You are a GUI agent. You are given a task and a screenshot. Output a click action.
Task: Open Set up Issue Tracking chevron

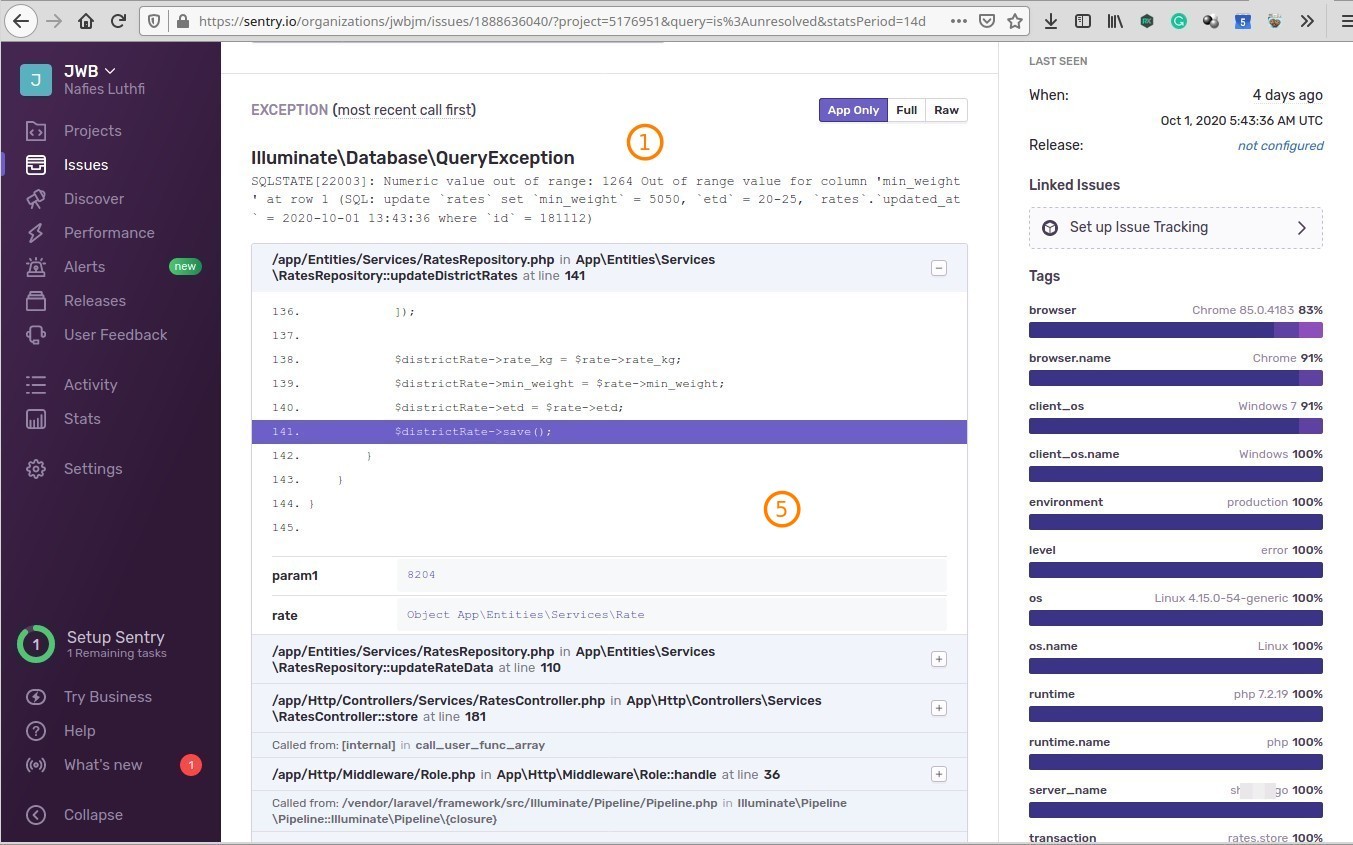(1302, 228)
